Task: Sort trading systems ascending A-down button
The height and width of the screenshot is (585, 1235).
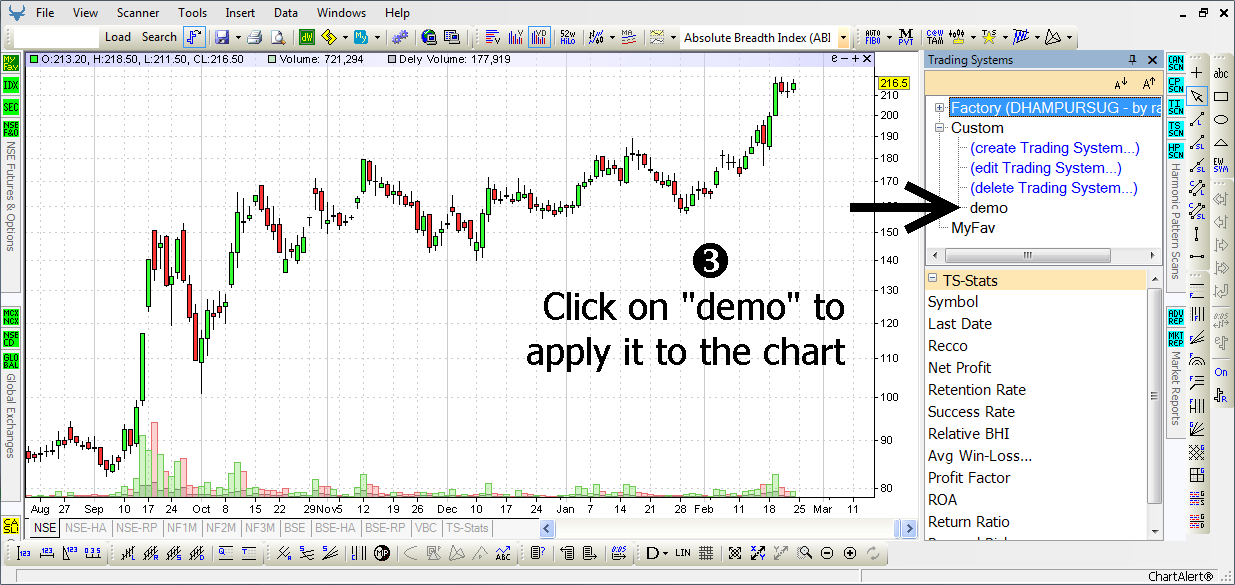Action: 1121,83
